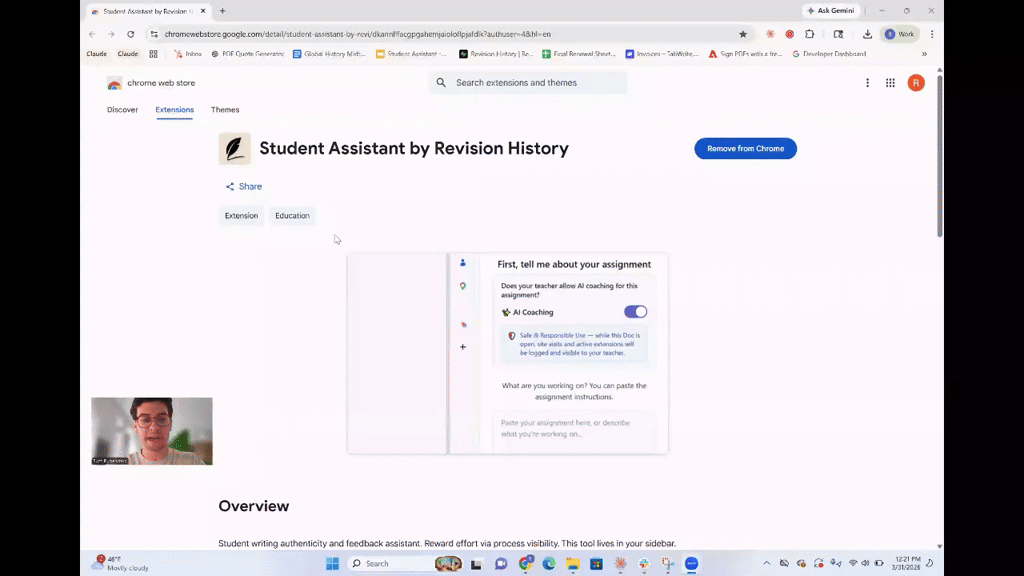
Task: Open the Google apps grid
Action: coord(890,83)
